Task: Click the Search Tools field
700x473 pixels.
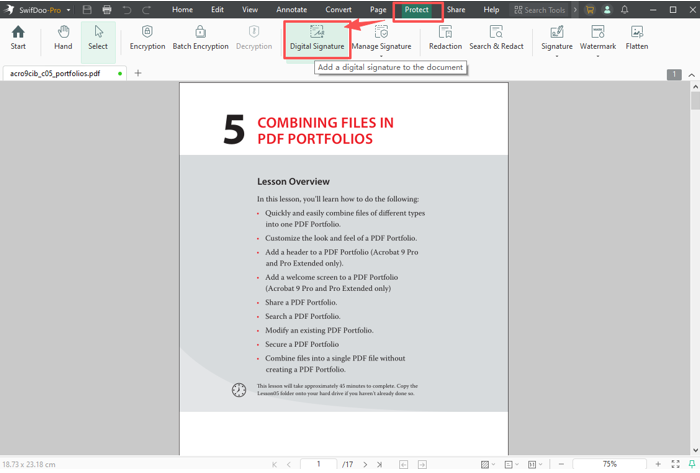Action: (x=540, y=10)
